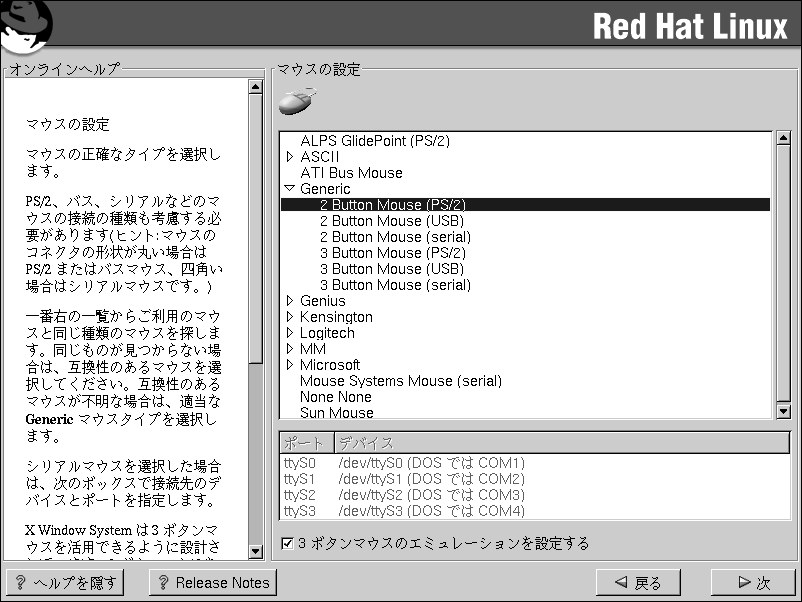Toggle 3ボタンマウスのエミュレーション checkbox
This screenshot has height=602, width=802.
(288, 544)
